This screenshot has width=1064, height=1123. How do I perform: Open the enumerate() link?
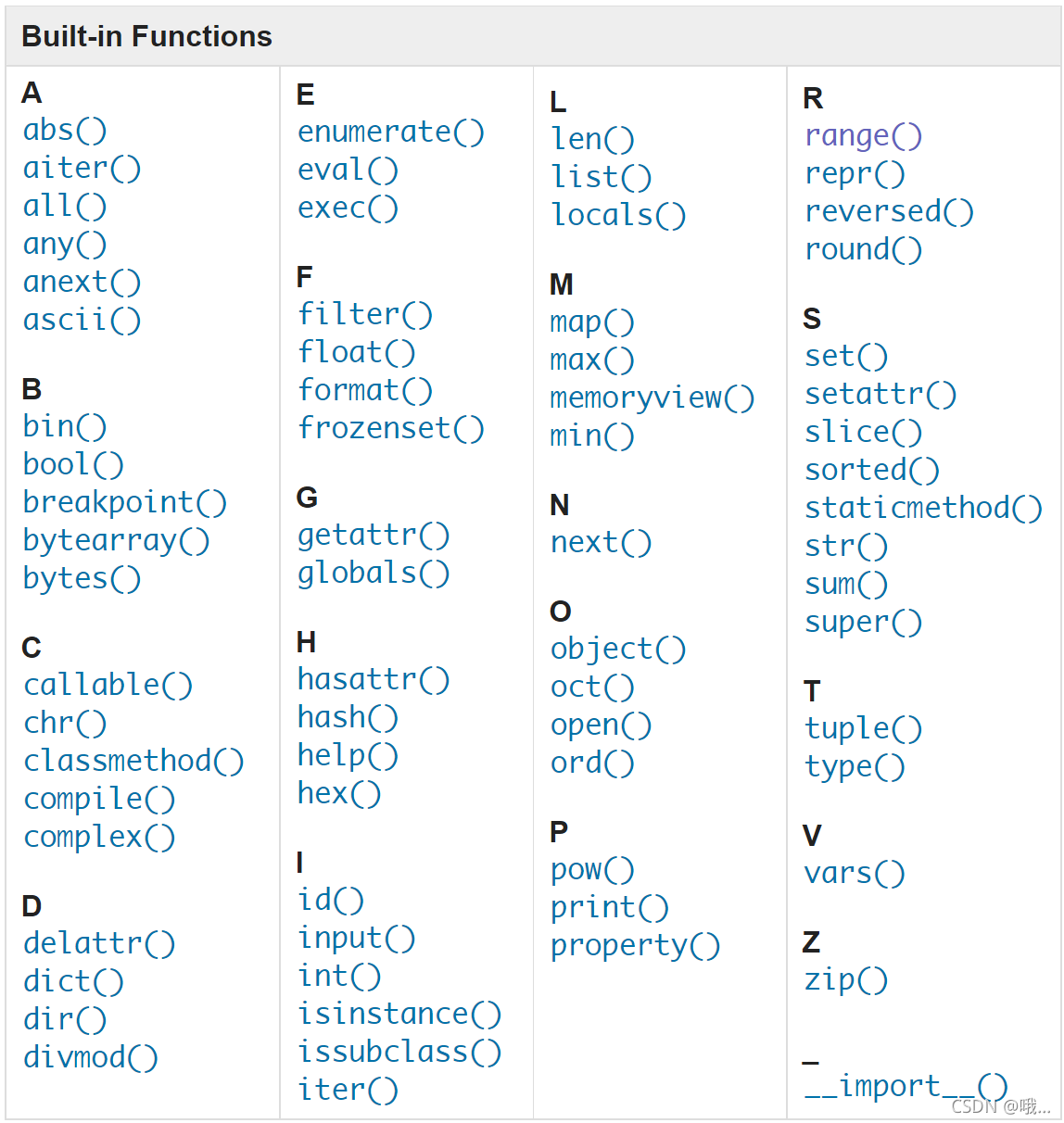click(391, 132)
